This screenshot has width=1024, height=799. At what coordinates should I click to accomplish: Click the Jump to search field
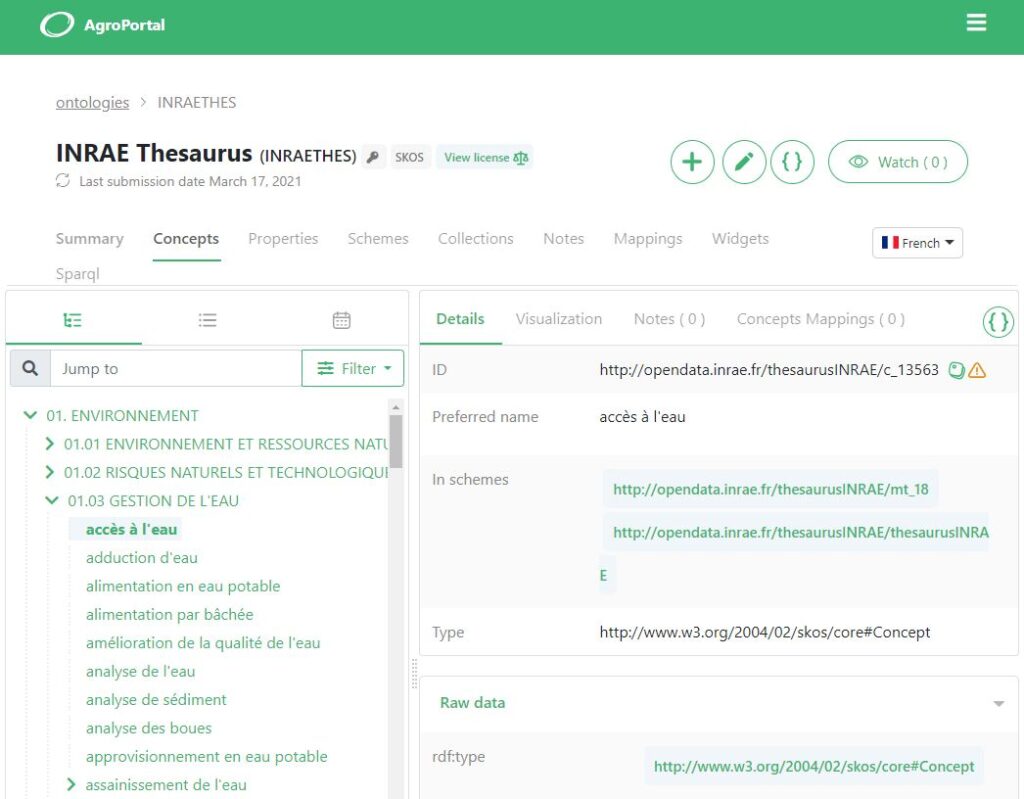coord(175,368)
